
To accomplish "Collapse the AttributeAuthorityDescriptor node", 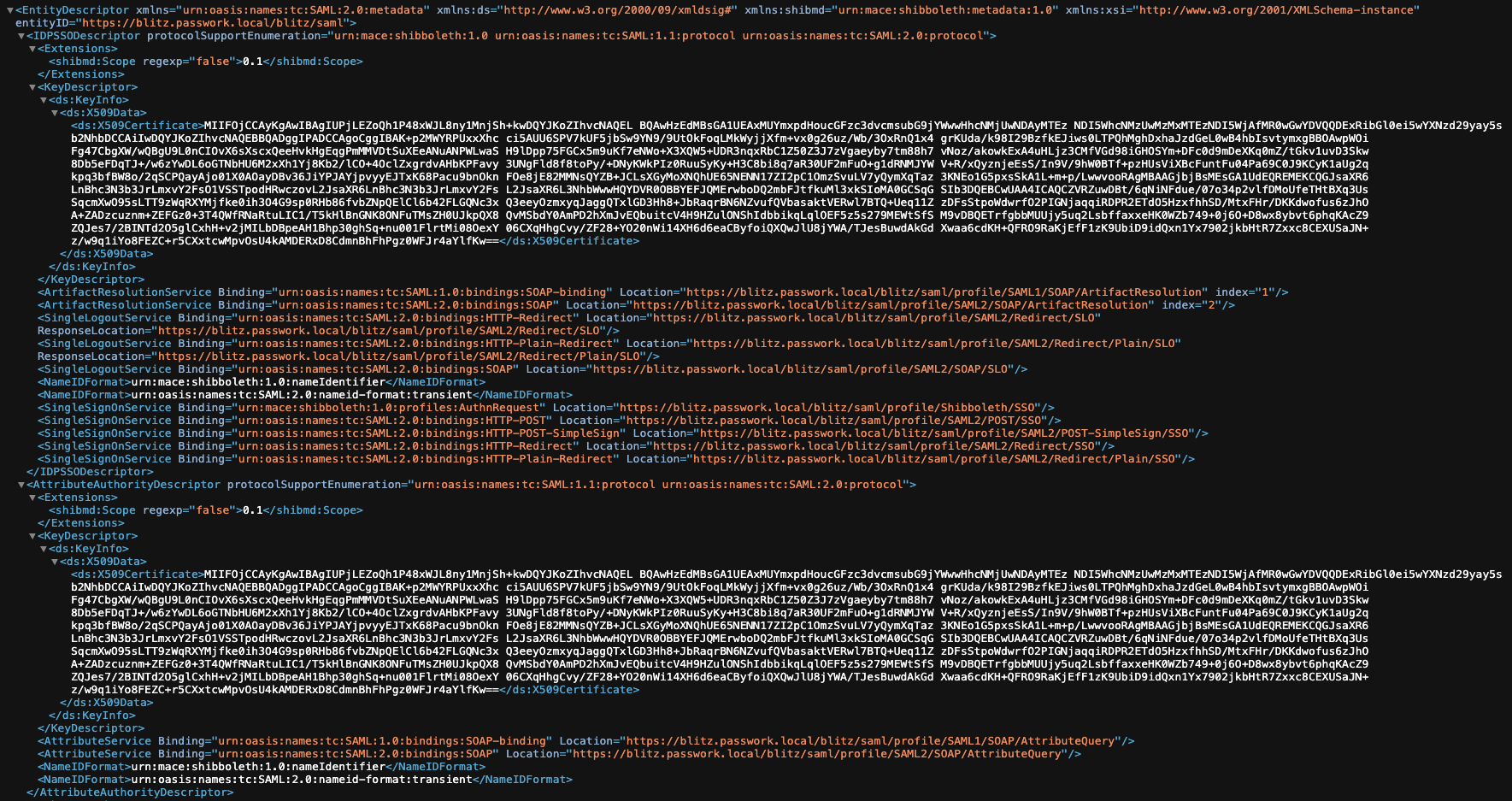I will (20, 484).
